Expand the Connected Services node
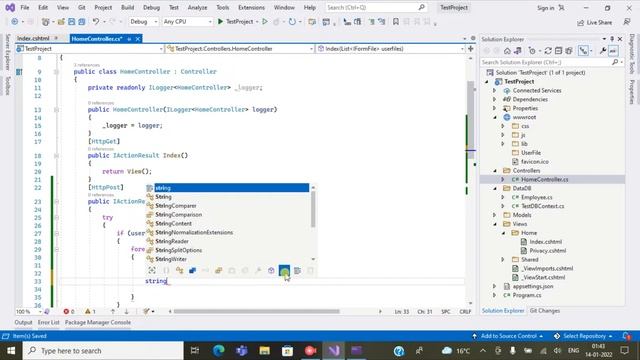Viewport: 640px width, 360px height. [x=494, y=91]
